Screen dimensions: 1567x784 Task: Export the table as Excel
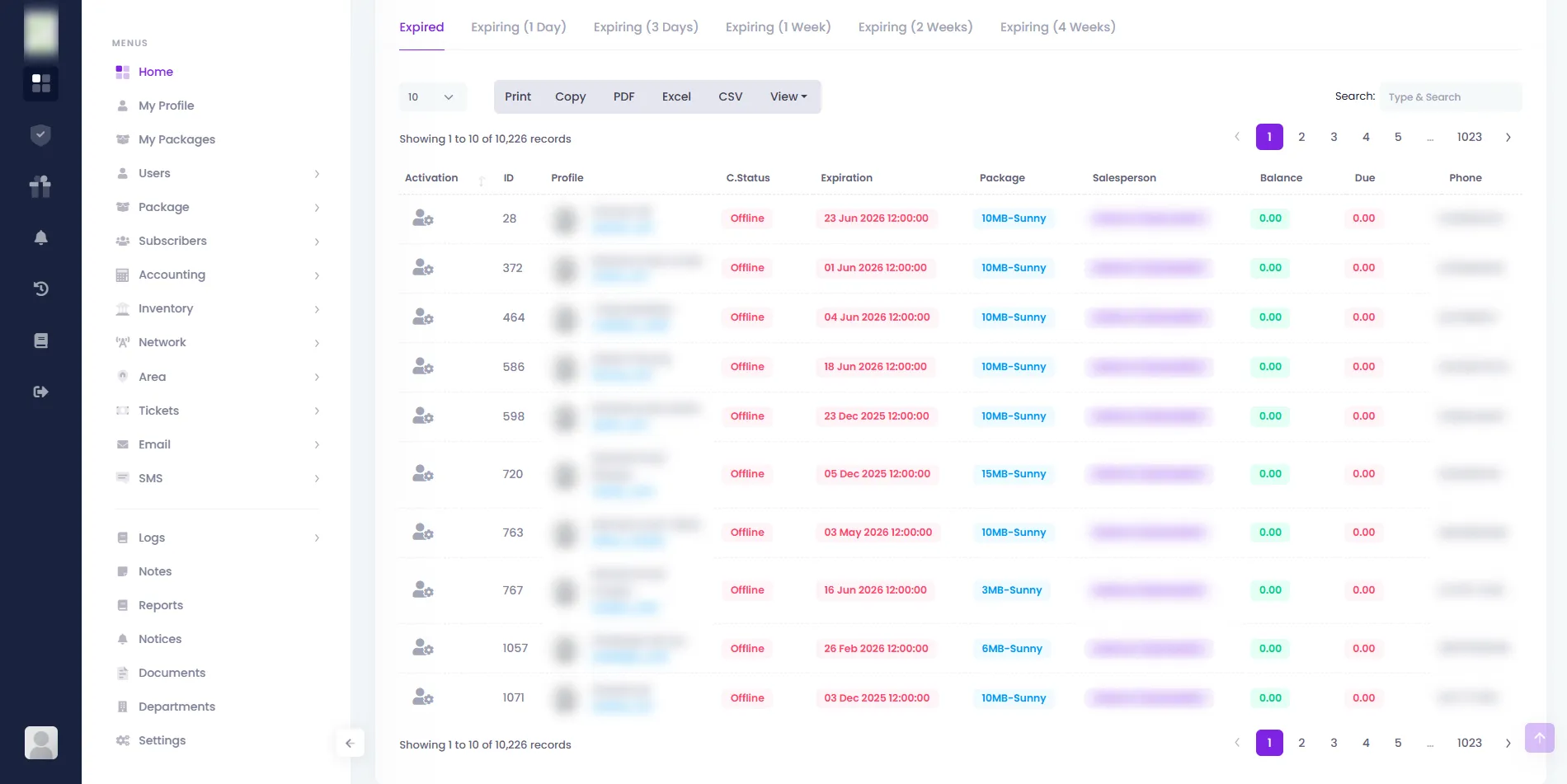click(x=676, y=96)
